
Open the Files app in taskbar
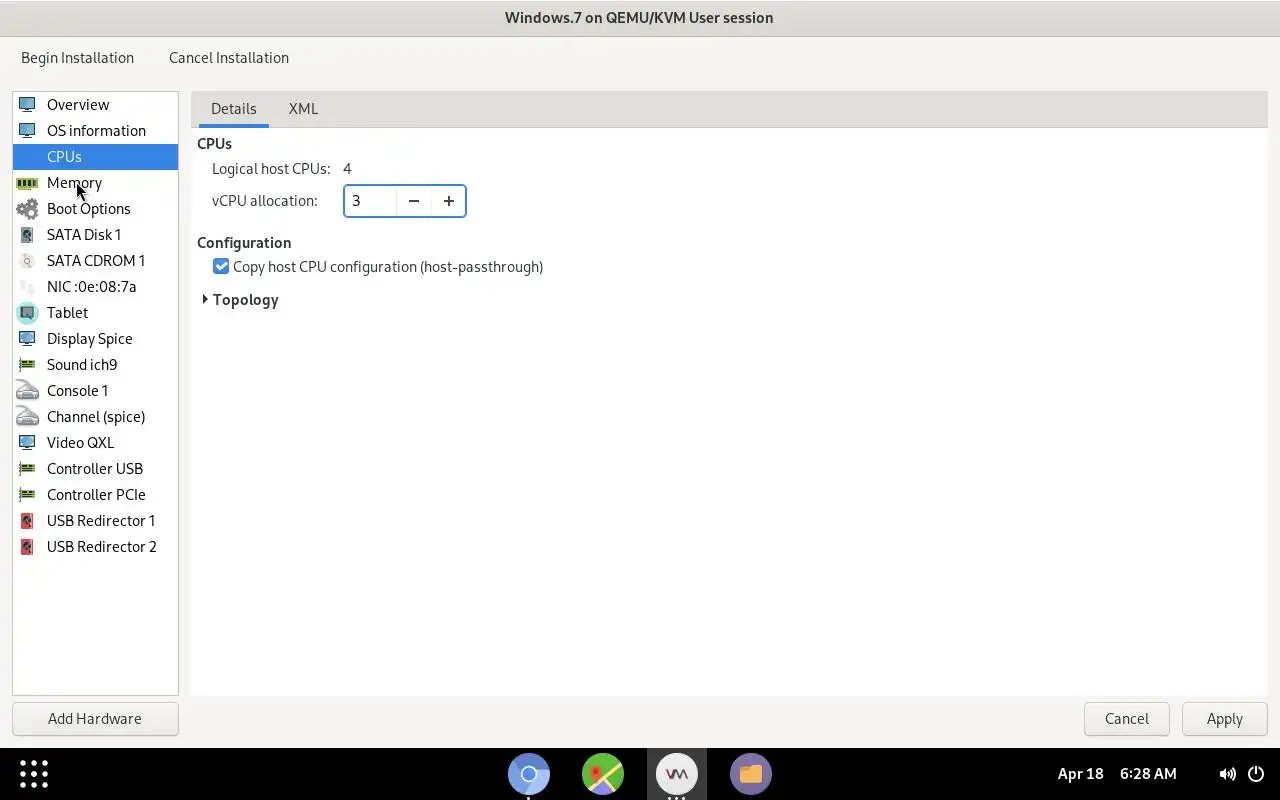point(751,774)
